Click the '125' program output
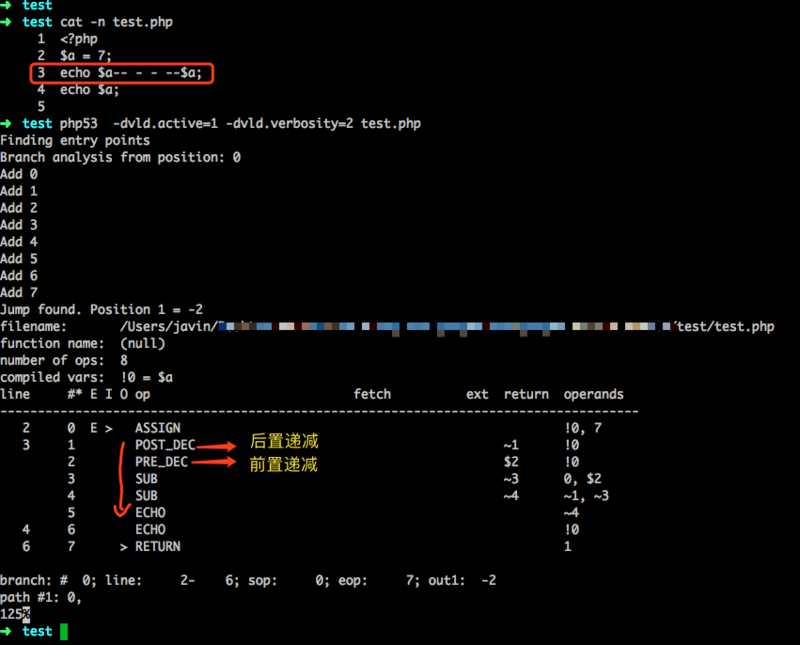Screen dimensions: 800x645 (11, 614)
